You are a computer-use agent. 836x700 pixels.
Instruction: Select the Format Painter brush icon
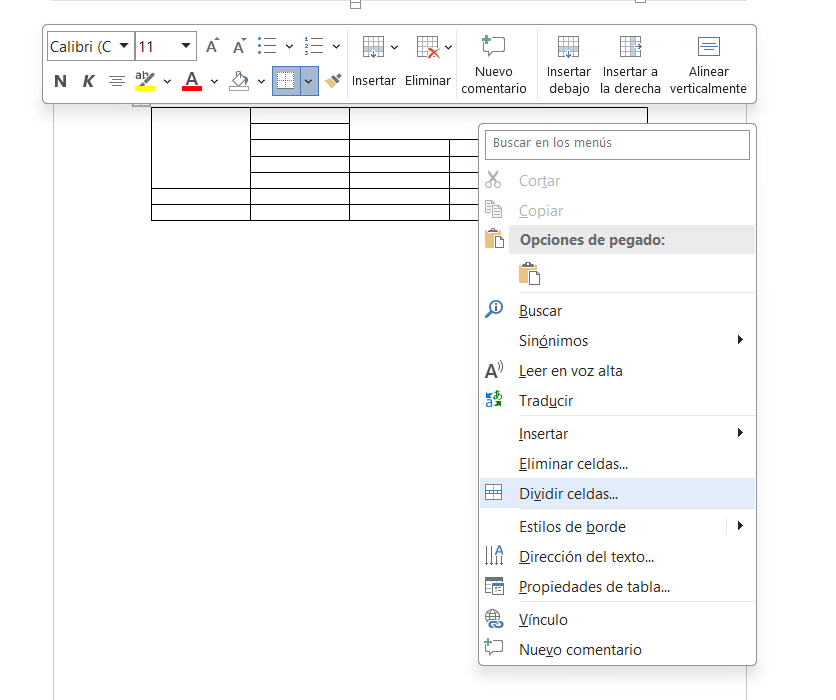click(x=334, y=81)
